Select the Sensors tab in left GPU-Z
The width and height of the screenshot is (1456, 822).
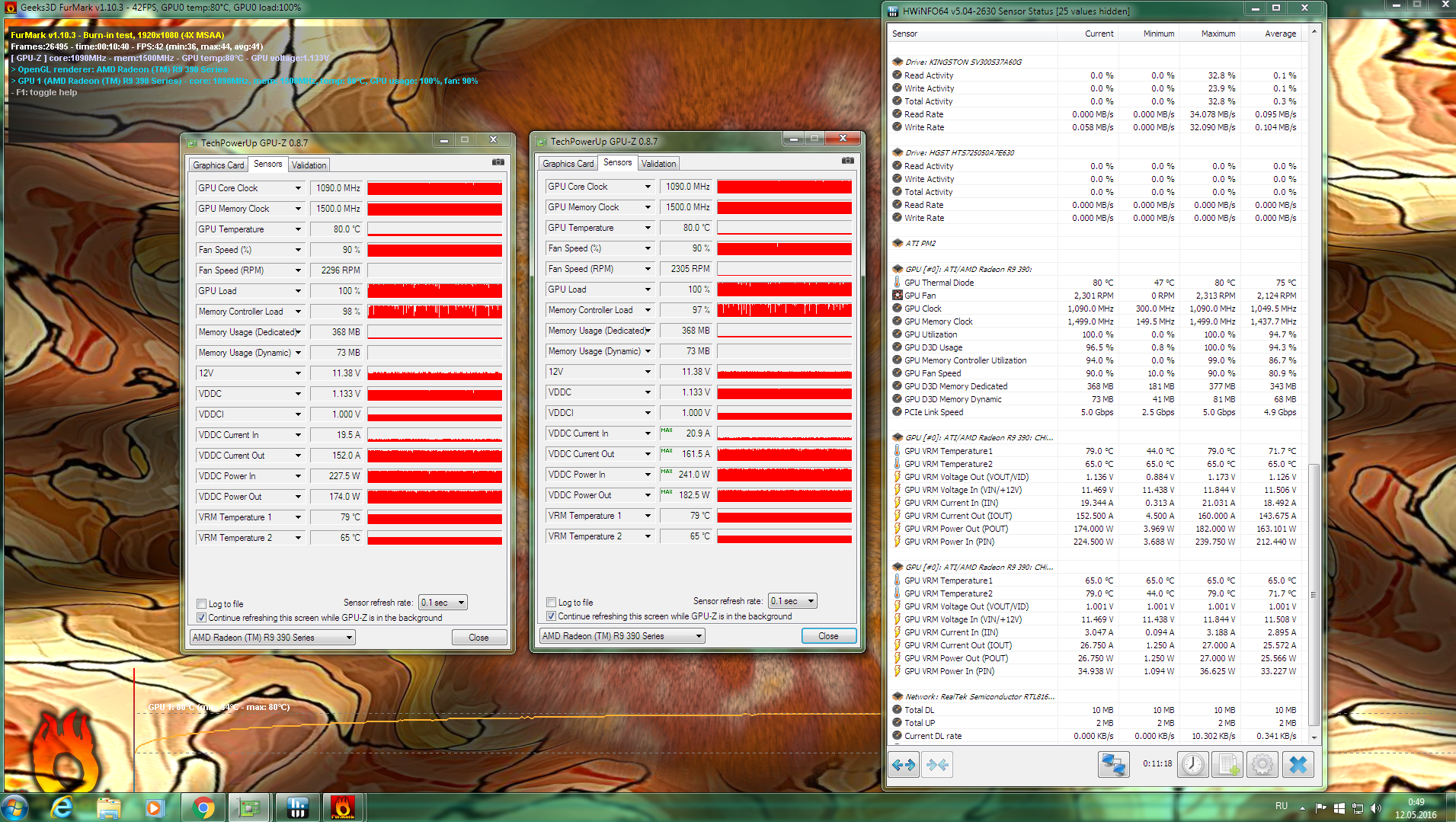click(268, 164)
